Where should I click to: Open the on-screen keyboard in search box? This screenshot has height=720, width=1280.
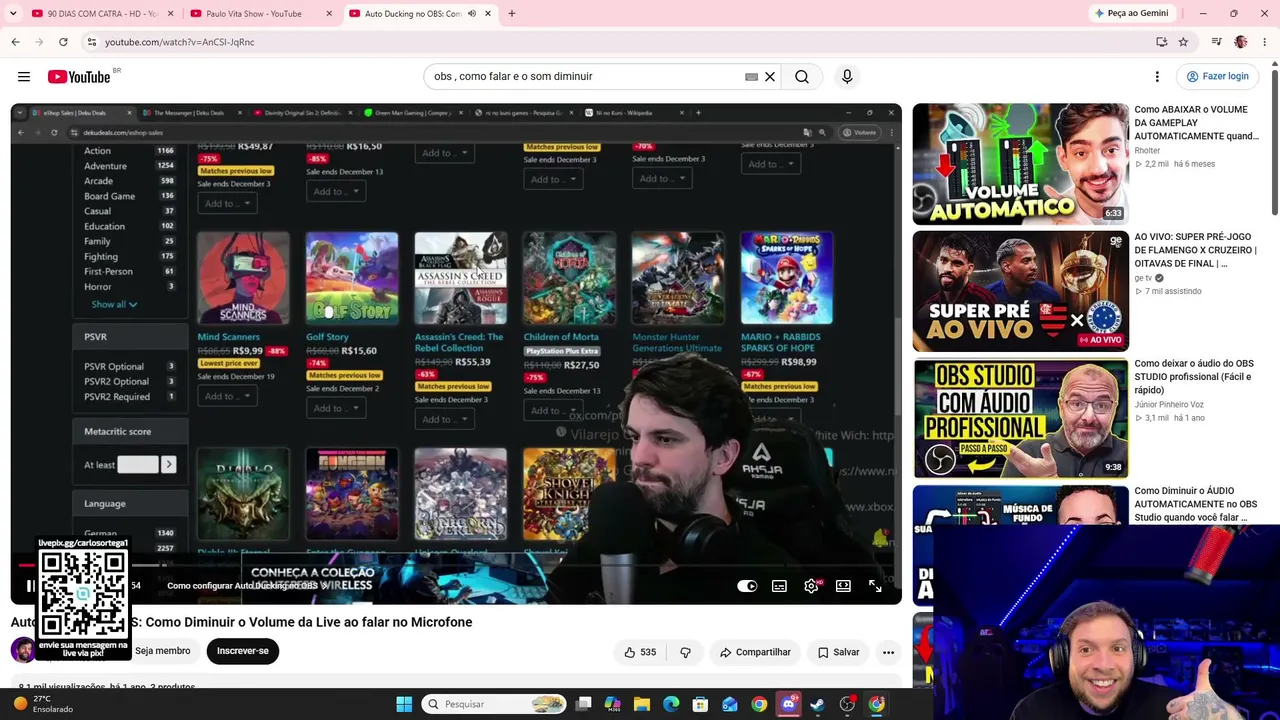[751, 77]
